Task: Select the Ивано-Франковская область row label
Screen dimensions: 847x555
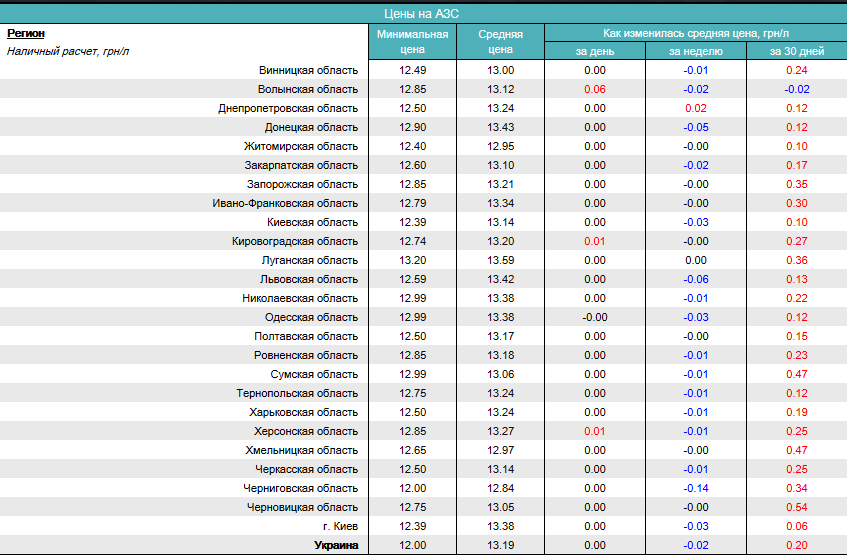Action: coord(285,203)
